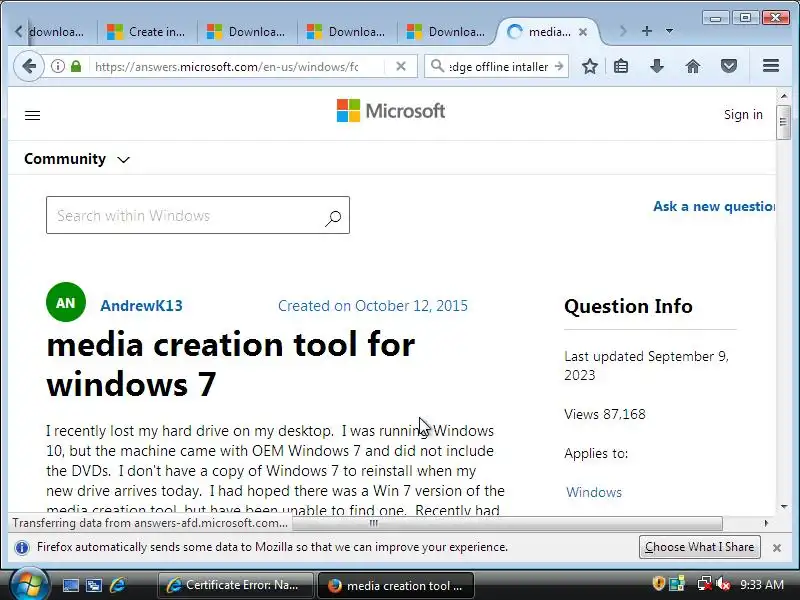Click the muted volume tray icon
800x600 pixels.
(723, 584)
